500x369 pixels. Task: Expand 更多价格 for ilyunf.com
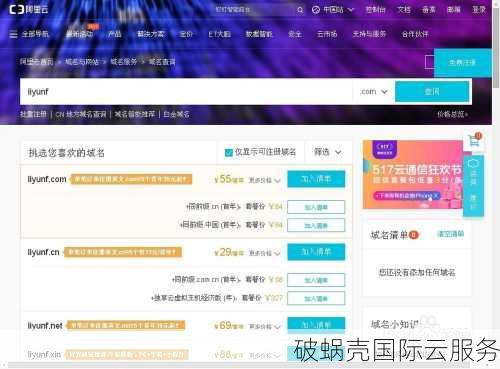click(x=264, y=180)
